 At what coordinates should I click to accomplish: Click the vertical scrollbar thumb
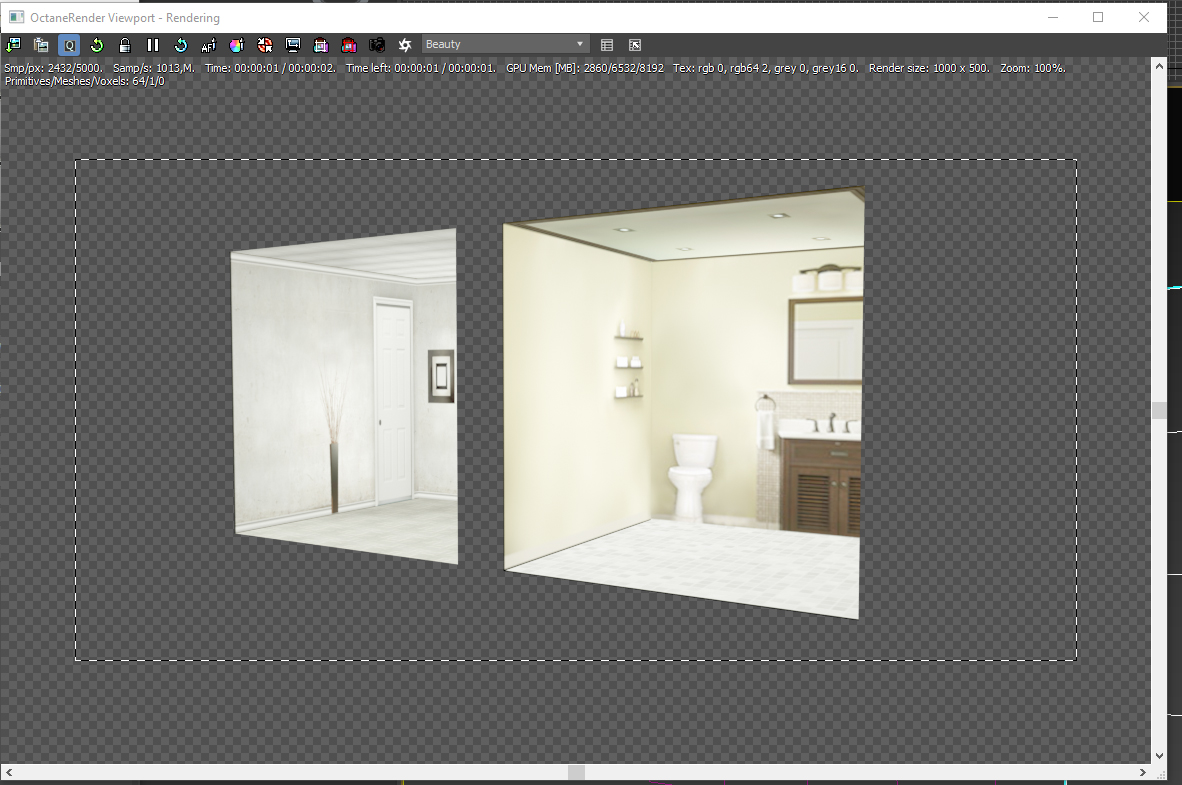pyautogui.click(x=1159, y=410)
